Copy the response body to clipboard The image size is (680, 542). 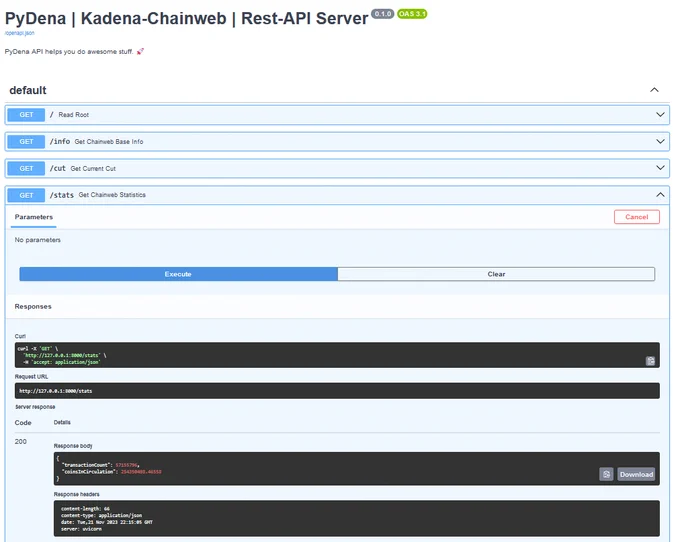tap(606, 474)
